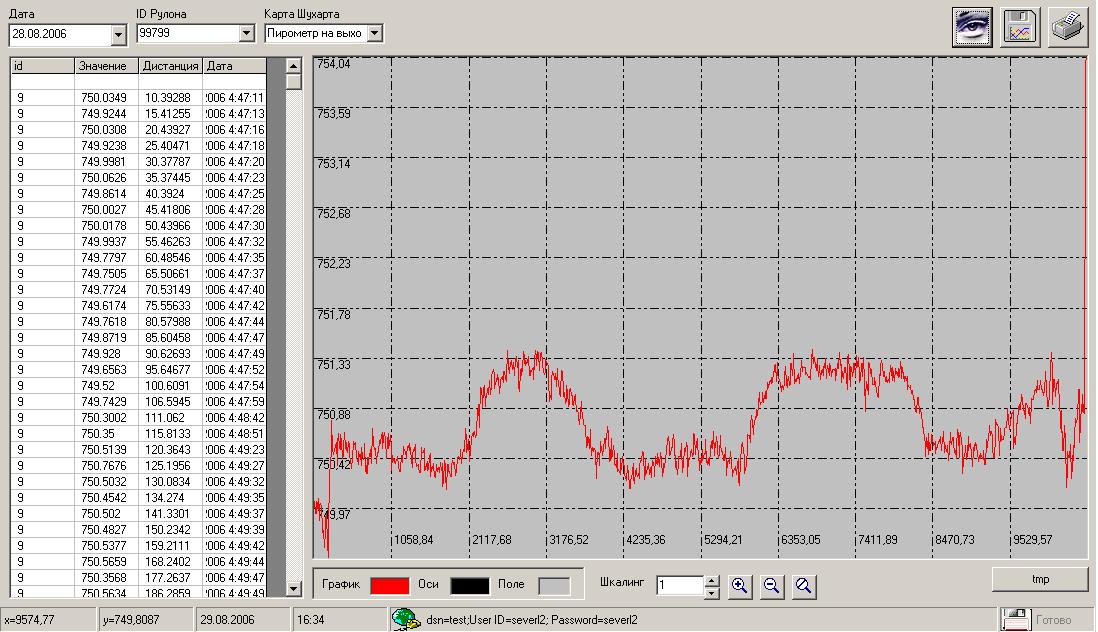The image size is (1098, 632).
Task: Sort by the Значение column header
Action: point(107,66)
